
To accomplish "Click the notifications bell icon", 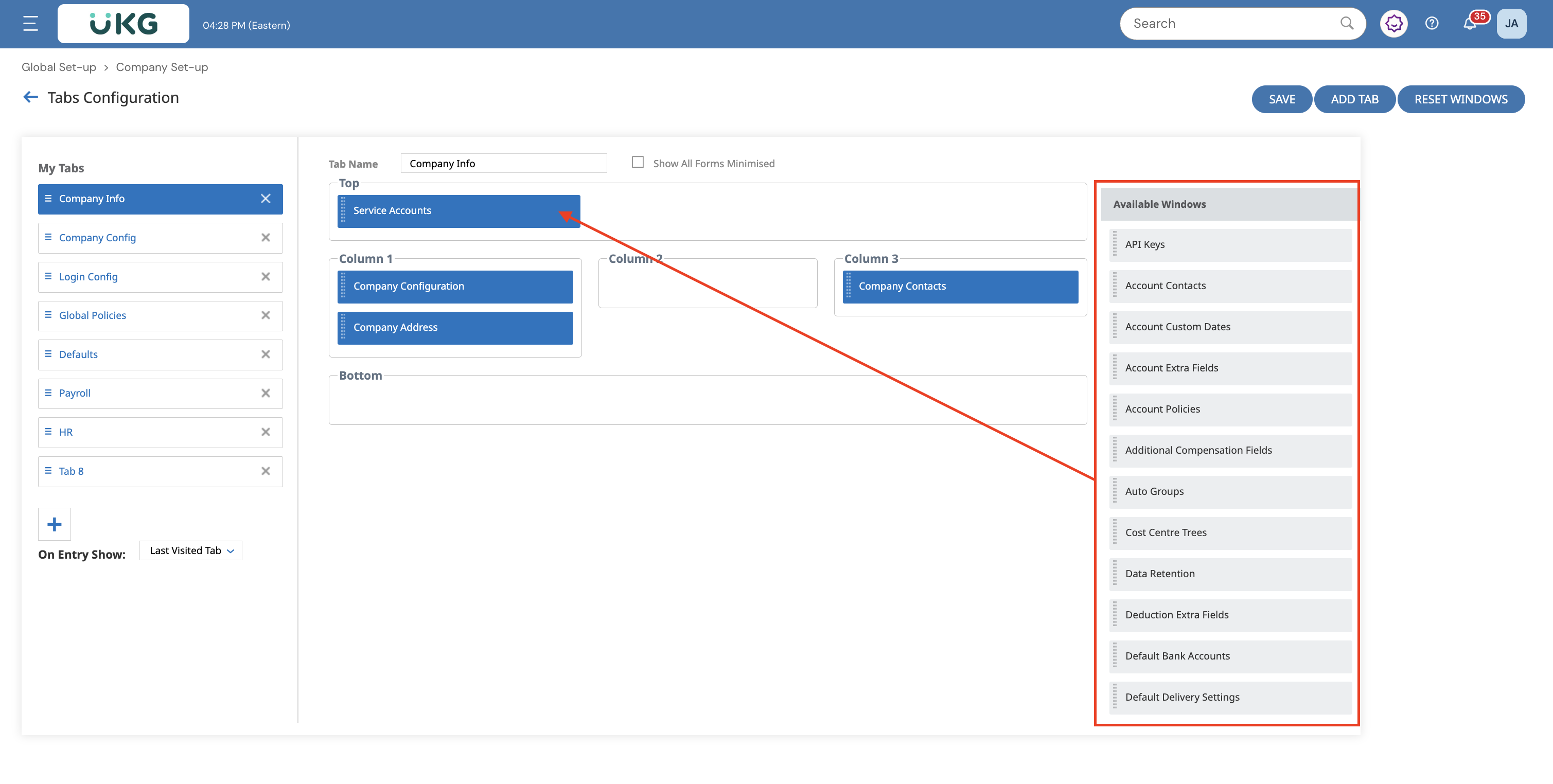I will point(1470,24).
